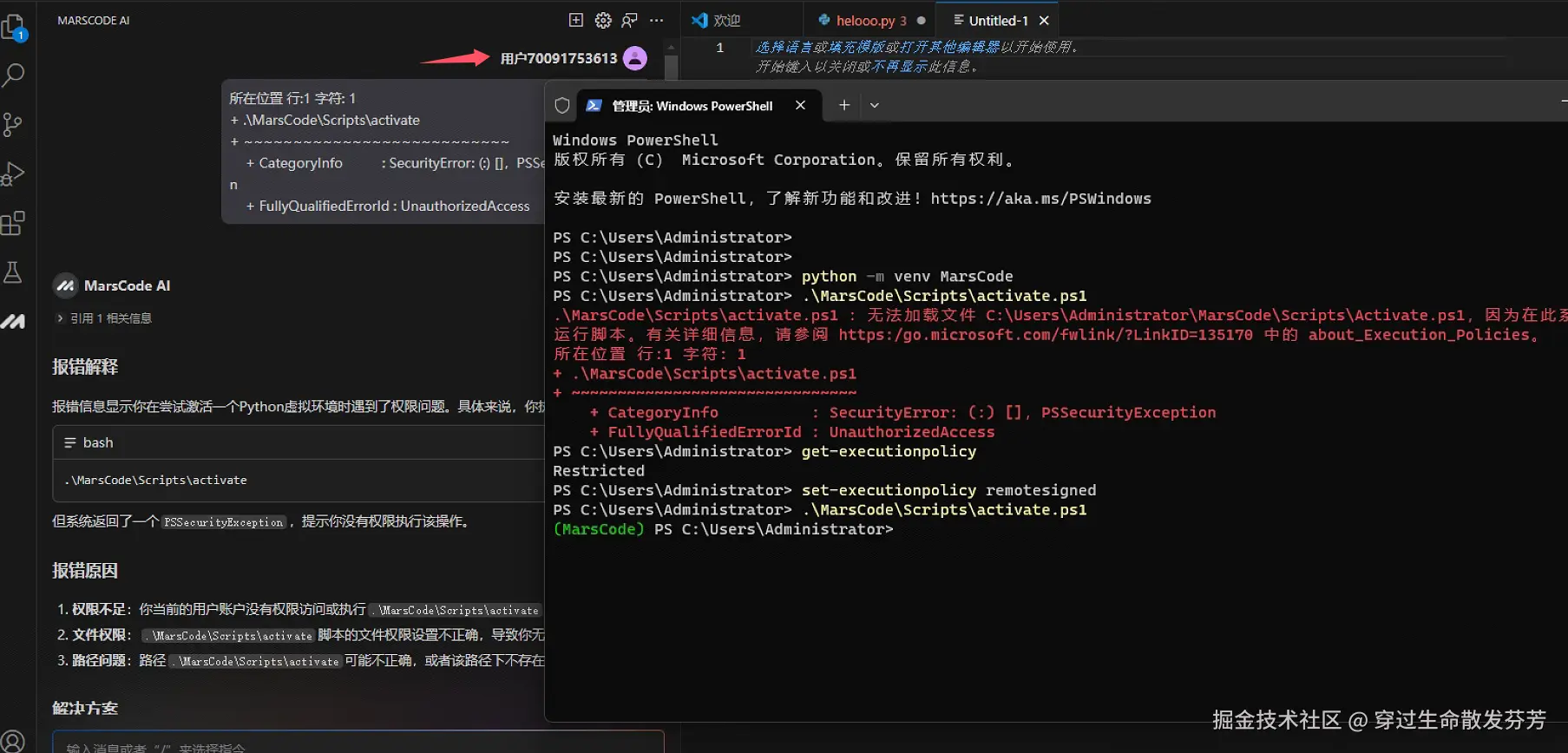The height and width of the screenshot is (753, 1568).
Task: Click the 打开其他编辑器 link in editor
Action: click(950, 47)
